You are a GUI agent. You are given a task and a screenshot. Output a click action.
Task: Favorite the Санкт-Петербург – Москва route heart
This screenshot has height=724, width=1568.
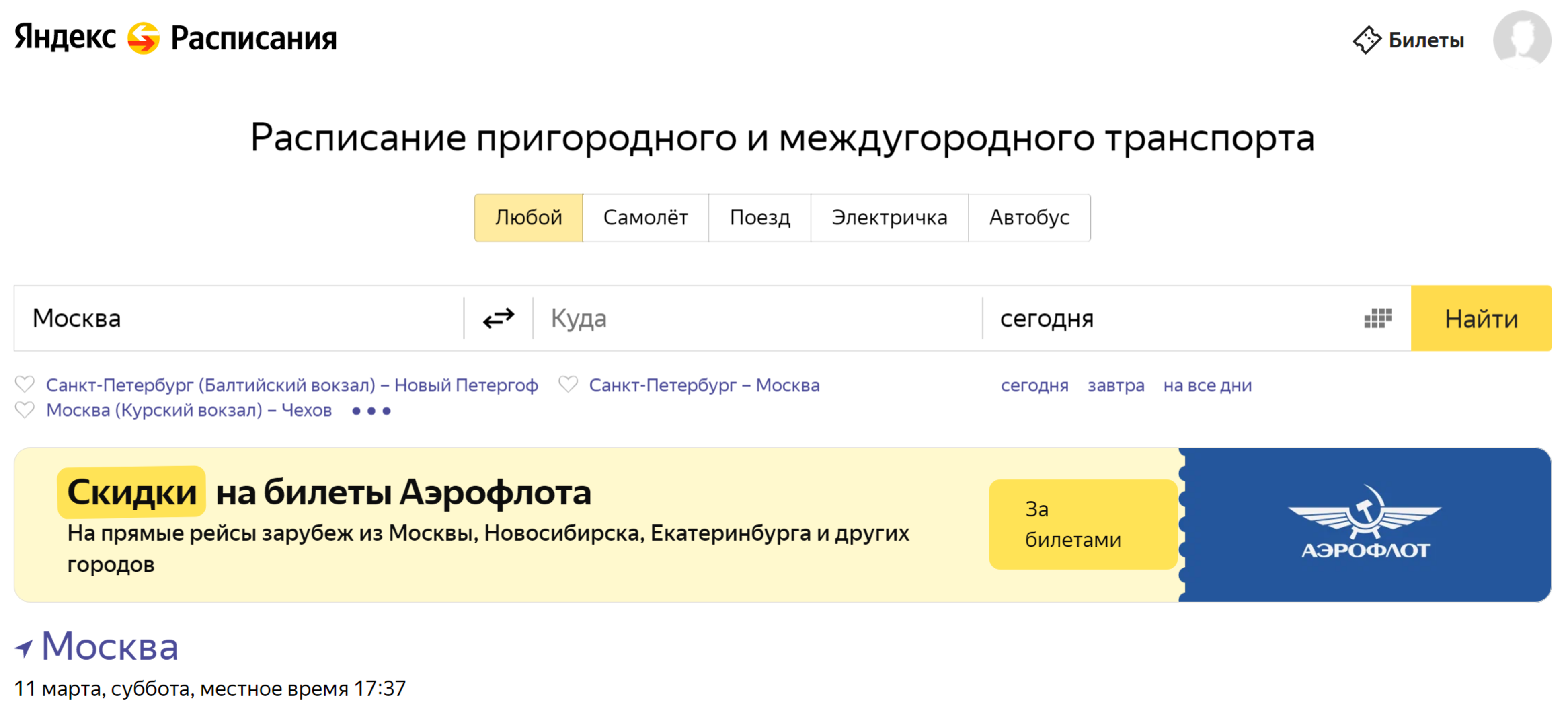[568, 384]
